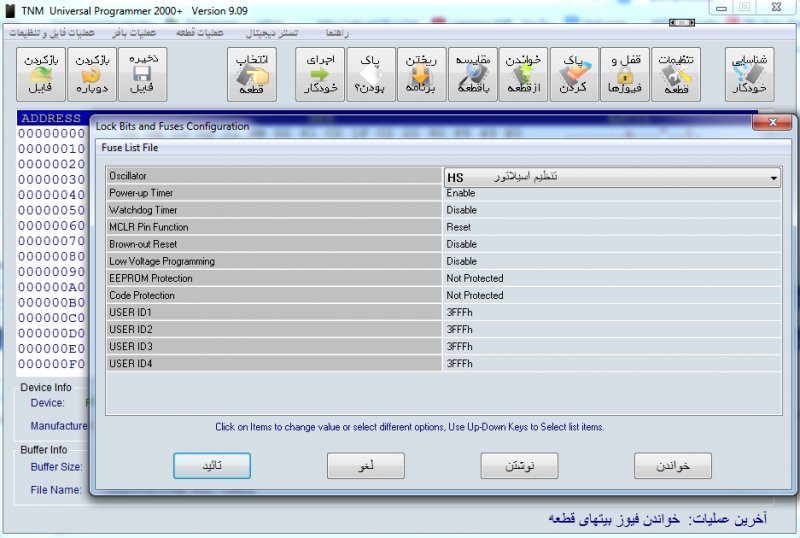800x538 pixels.
Task: Select the Watchdog Timer row
Action: click(444, 210)
